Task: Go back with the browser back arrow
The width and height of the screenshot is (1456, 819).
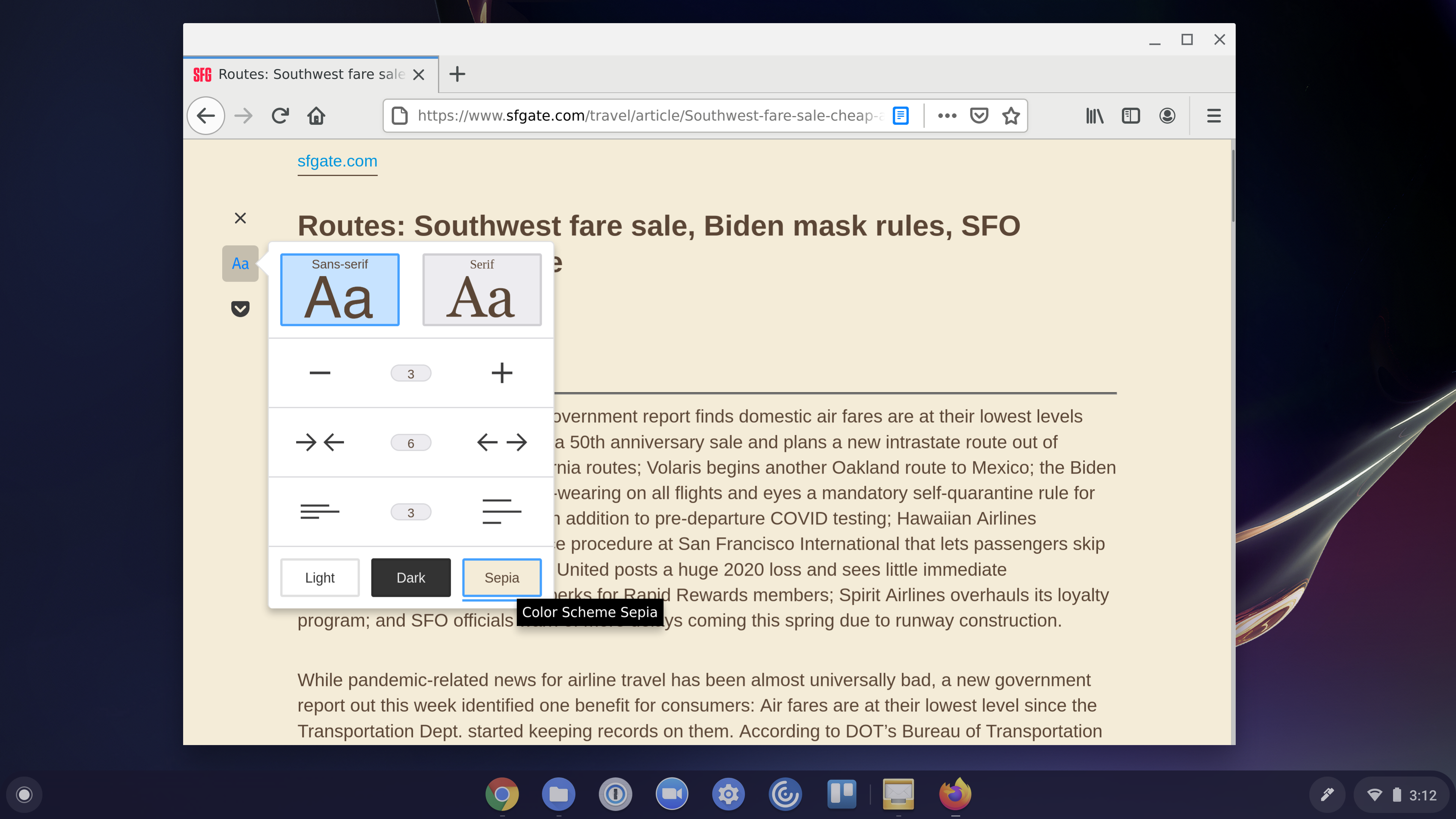Action: click(x=206, y=116)
